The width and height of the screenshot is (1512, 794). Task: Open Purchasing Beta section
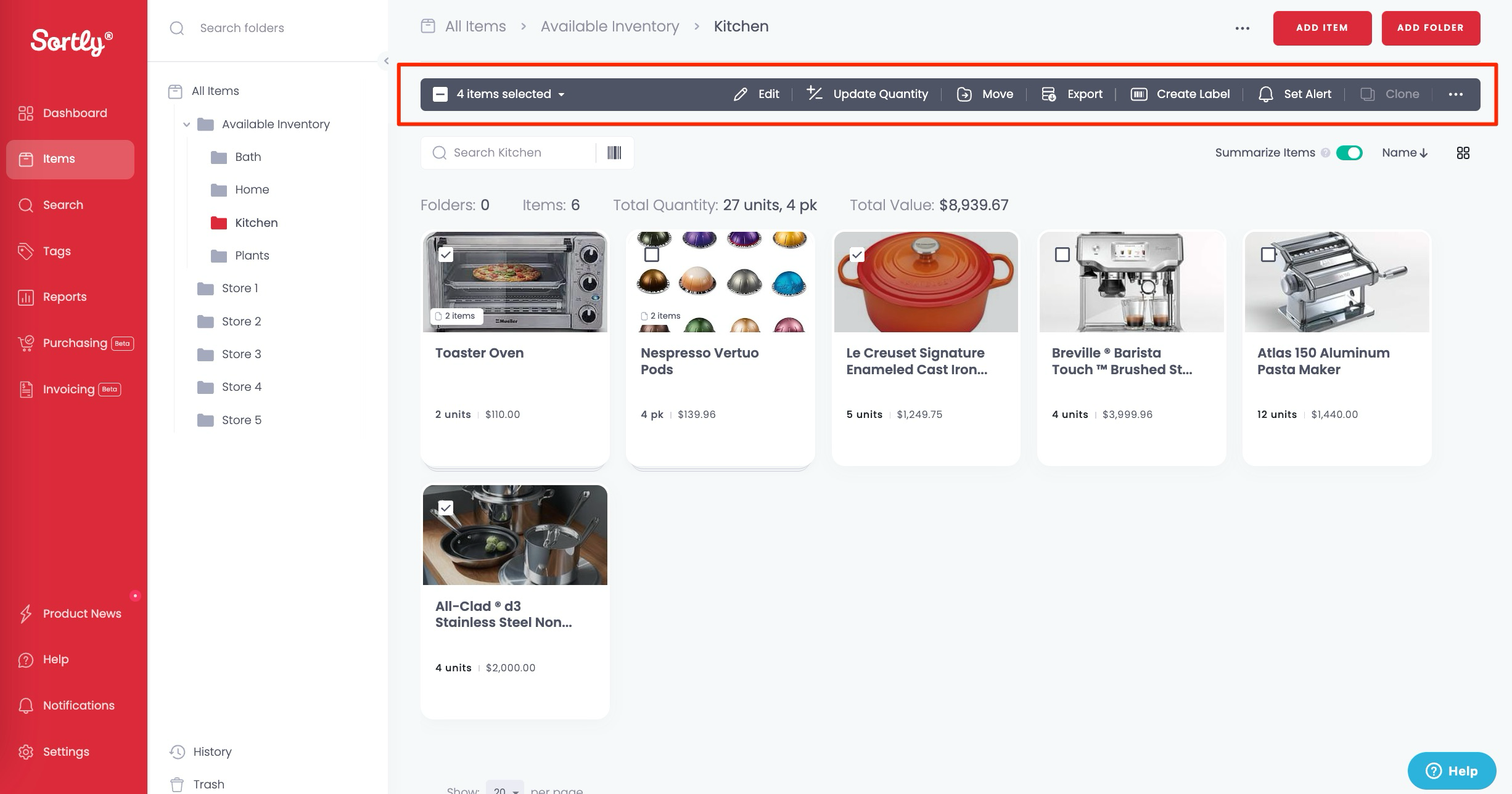tap(76, 343)
